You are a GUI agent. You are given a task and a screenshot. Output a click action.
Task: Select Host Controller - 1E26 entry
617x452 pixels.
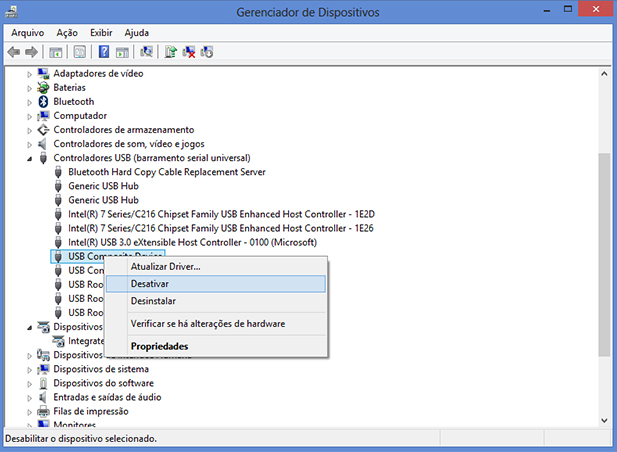tap(221, 229)
